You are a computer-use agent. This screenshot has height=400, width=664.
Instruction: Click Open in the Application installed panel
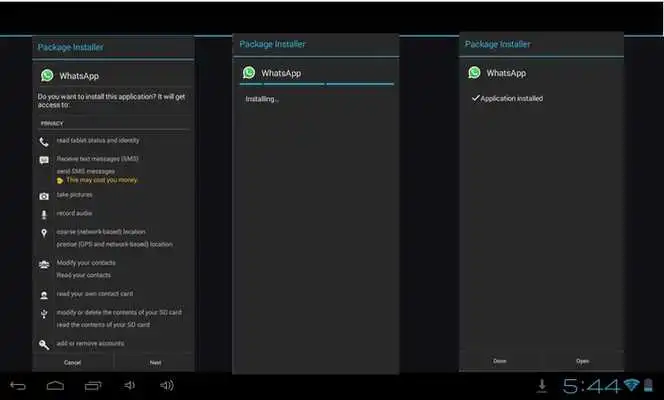pyautogui.click(x=582, y=361)
